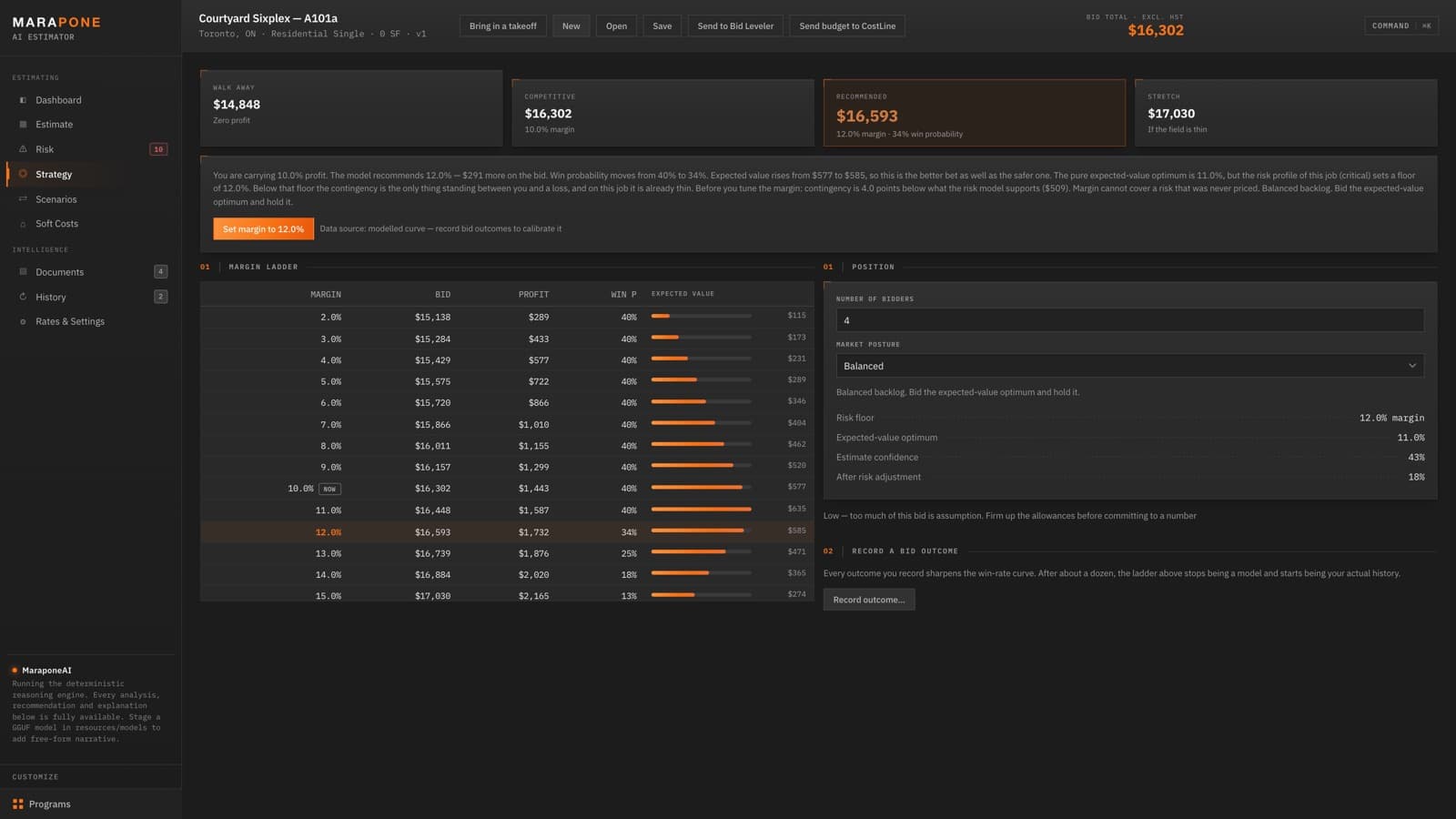
Task: Open the History clock icon
Action: pyautogui.click(x=23, y=297)
